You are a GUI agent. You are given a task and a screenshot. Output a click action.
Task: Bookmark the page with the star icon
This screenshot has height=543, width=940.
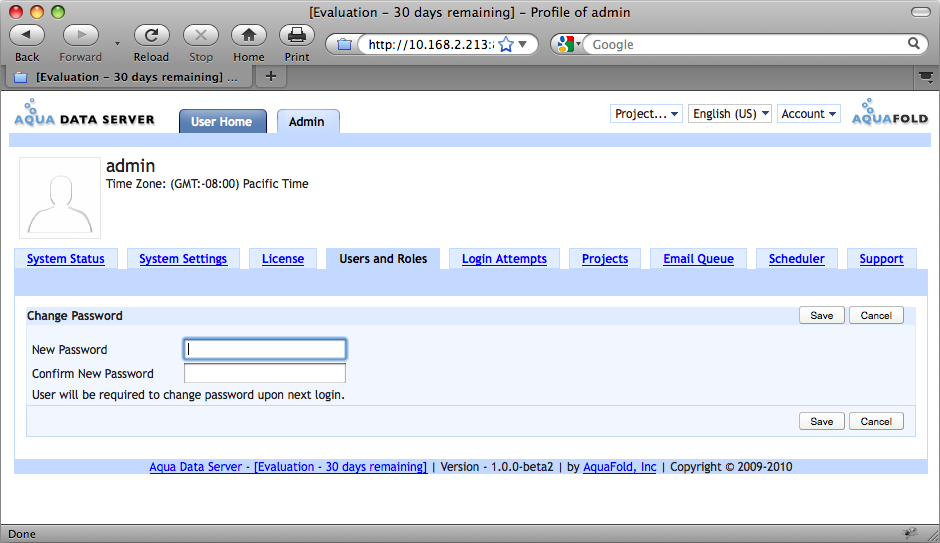pos(506,44)
